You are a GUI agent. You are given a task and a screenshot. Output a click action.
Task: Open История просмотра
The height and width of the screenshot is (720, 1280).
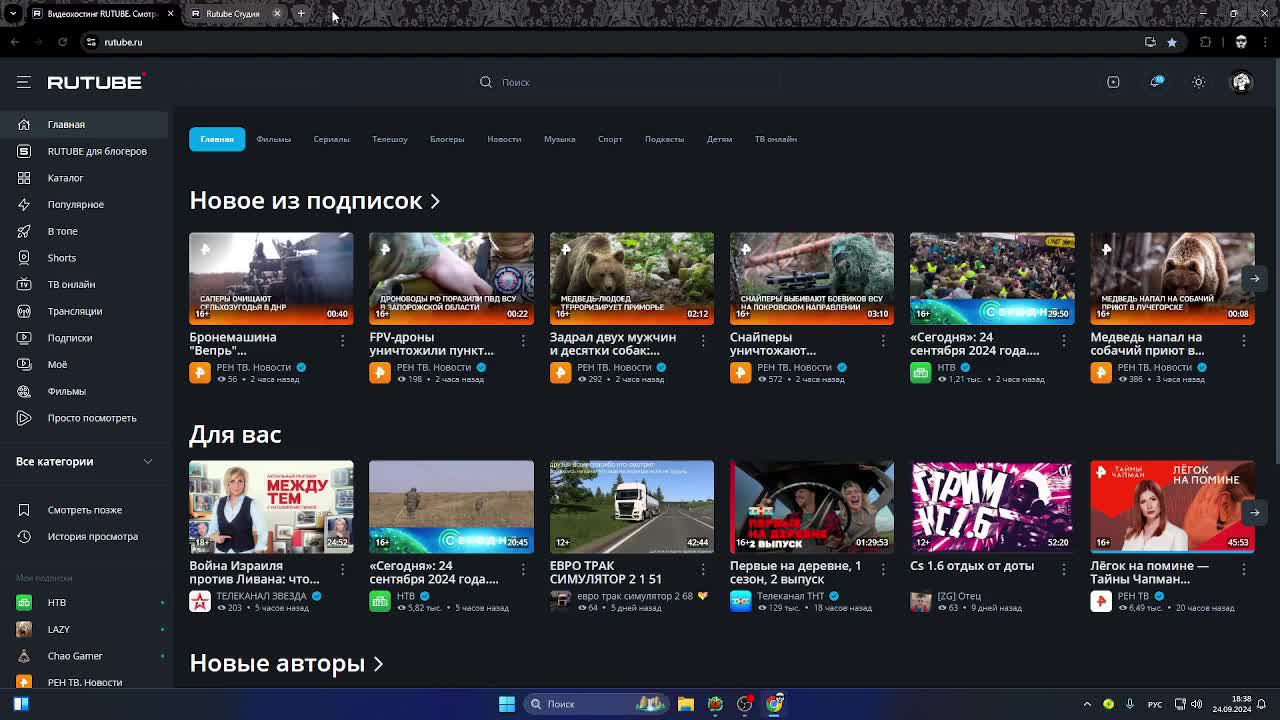click(x=84, y=536)
